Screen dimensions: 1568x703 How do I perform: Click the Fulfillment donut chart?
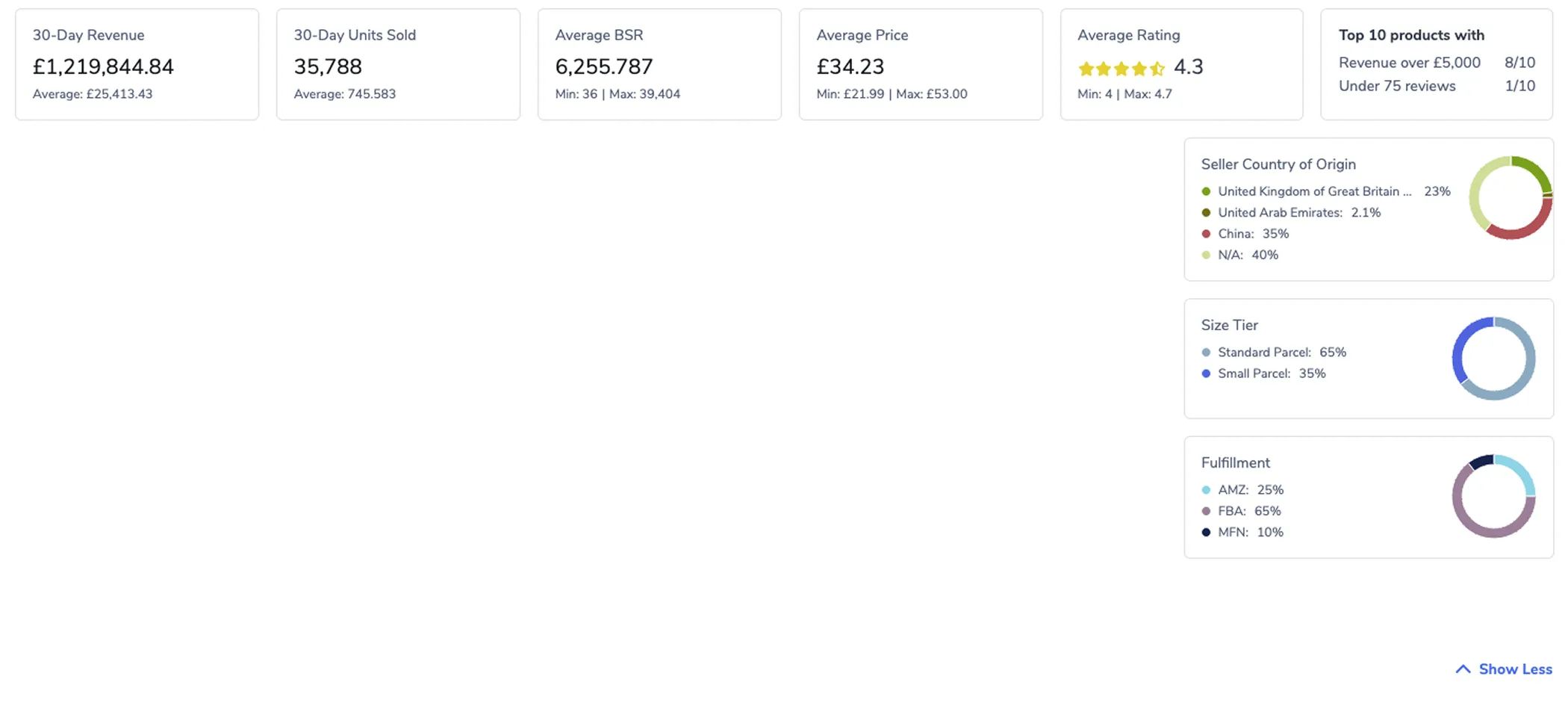(x=1493, y=496)
